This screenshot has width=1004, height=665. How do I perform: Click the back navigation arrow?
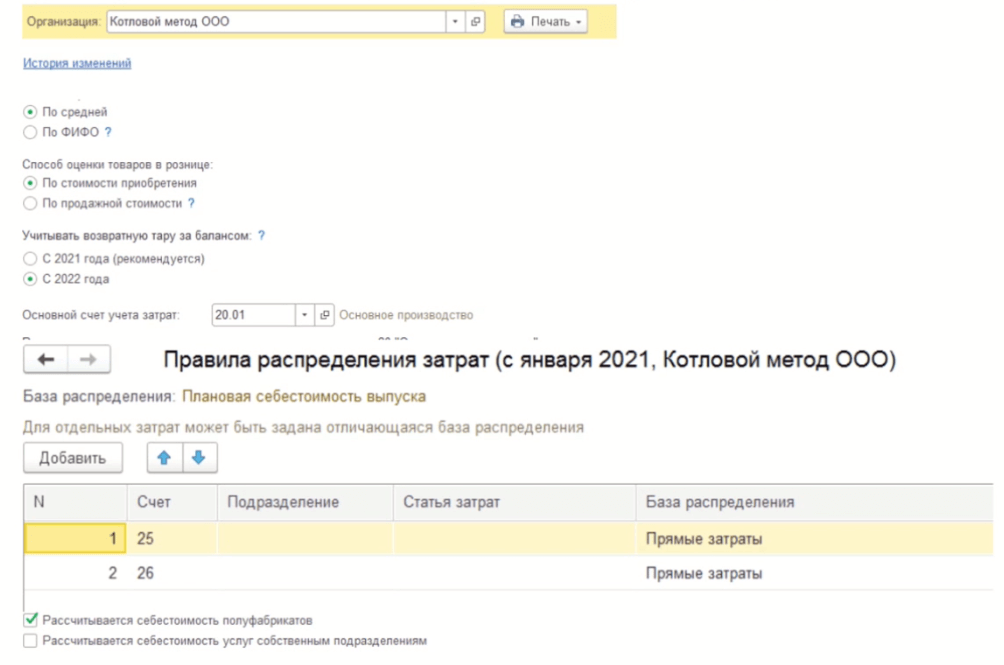(x=46, y=361)
